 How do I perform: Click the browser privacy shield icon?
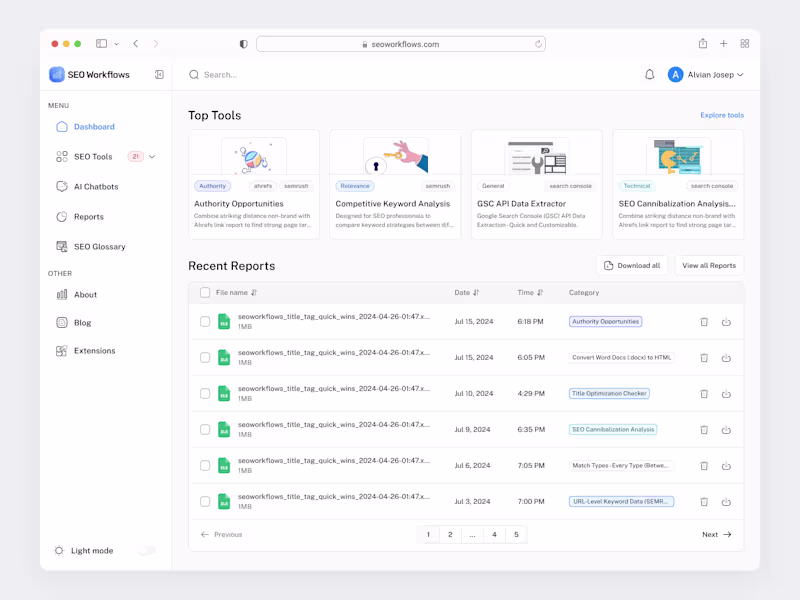click(243, 44)
